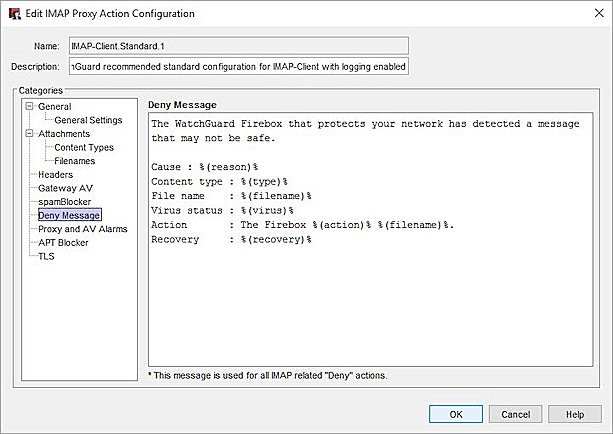
Task: Select the Deny Message category
Action: tap(69, 215)
